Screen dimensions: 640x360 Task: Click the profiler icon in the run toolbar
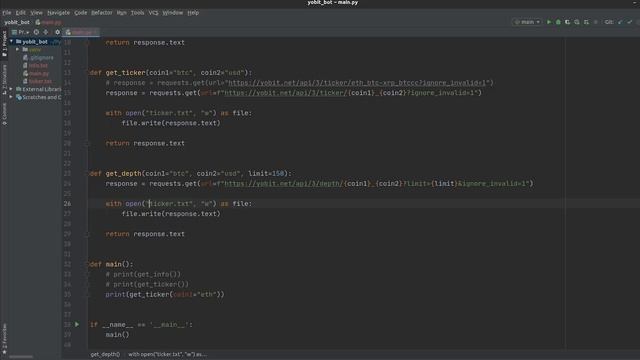point(577,22)
